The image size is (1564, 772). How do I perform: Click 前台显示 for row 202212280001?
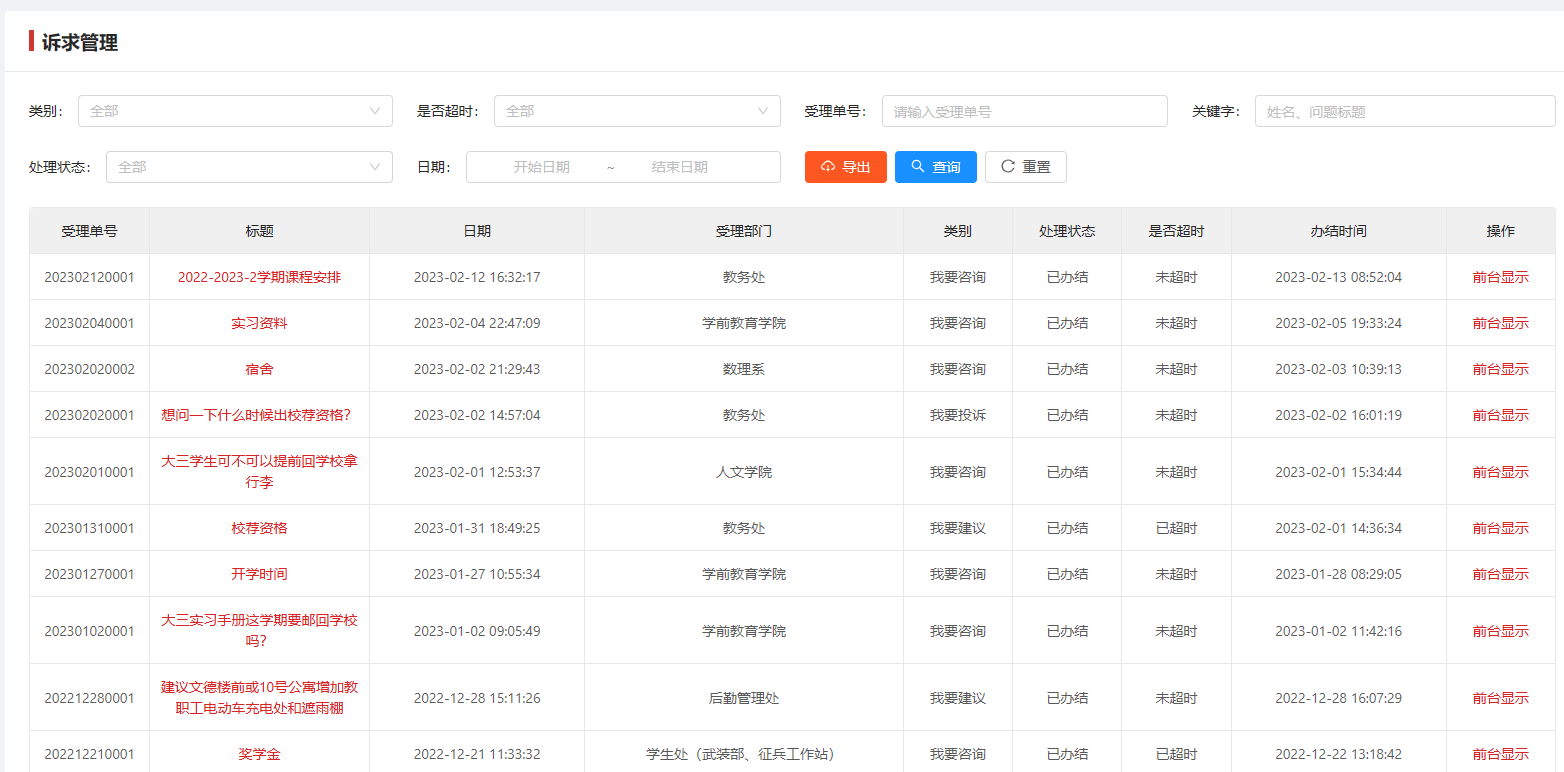(x=1500, y=698)
